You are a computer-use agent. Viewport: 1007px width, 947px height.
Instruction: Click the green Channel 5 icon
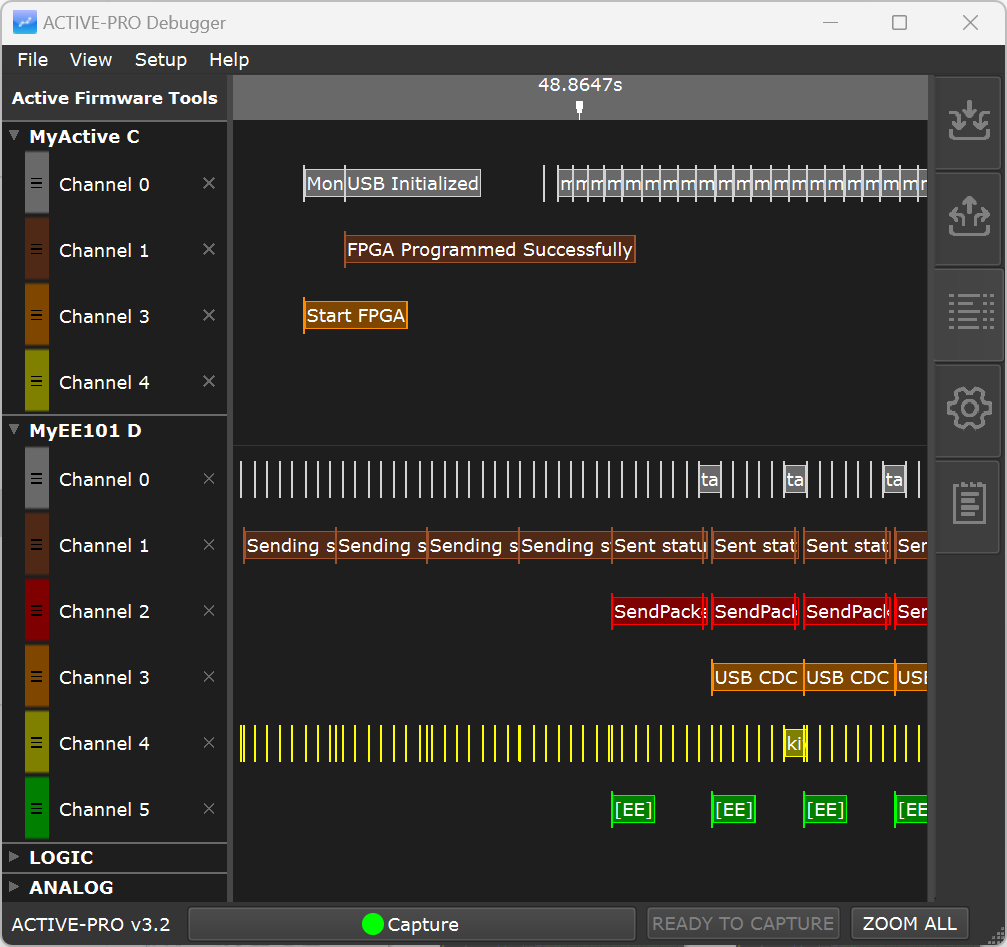click(x=36, y=808)
